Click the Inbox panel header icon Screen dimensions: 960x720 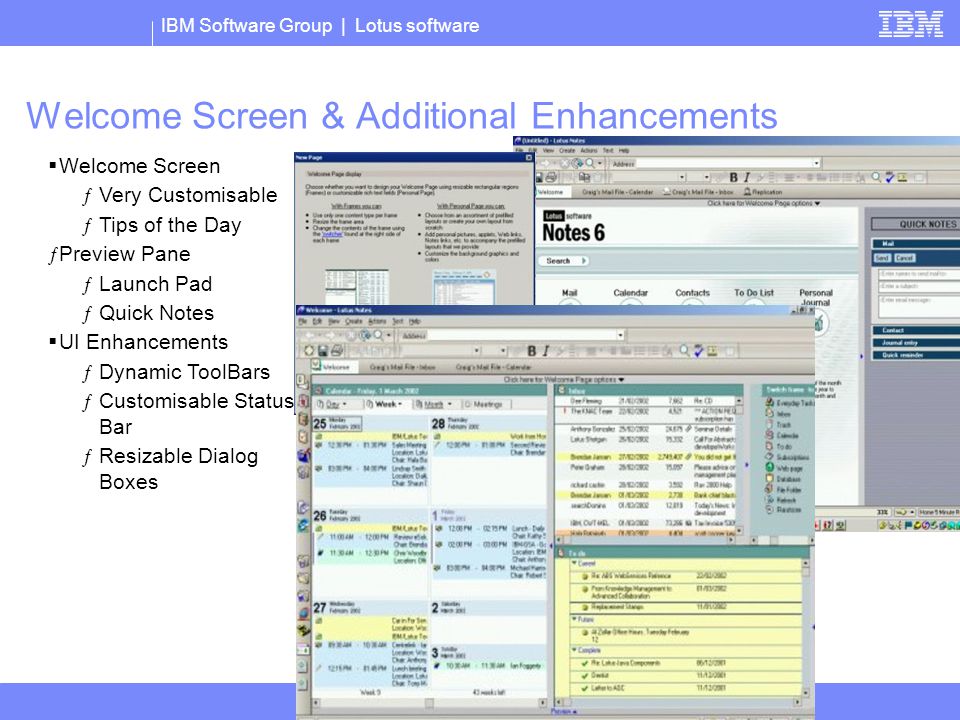(561, 390)
